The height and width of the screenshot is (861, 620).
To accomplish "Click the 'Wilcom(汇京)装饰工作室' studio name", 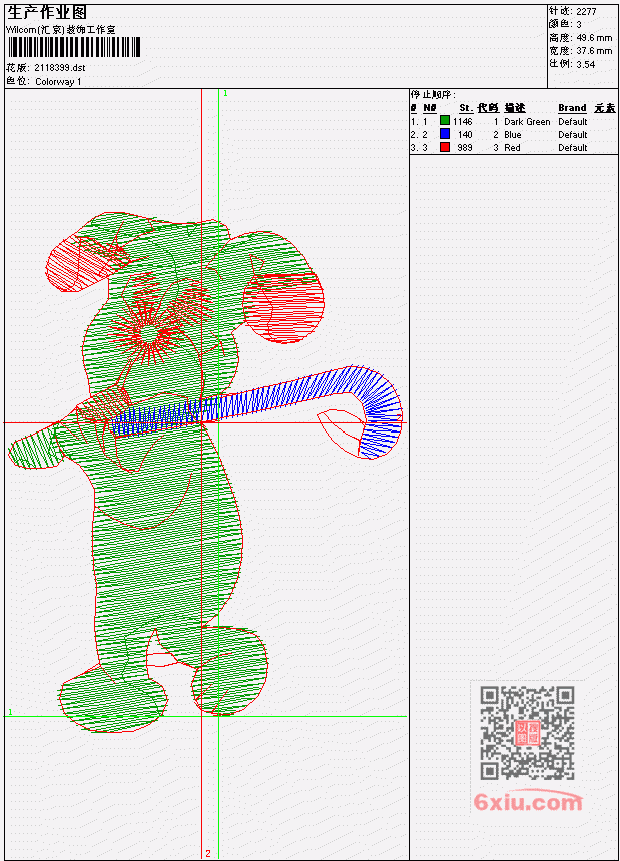I will 60,30.
